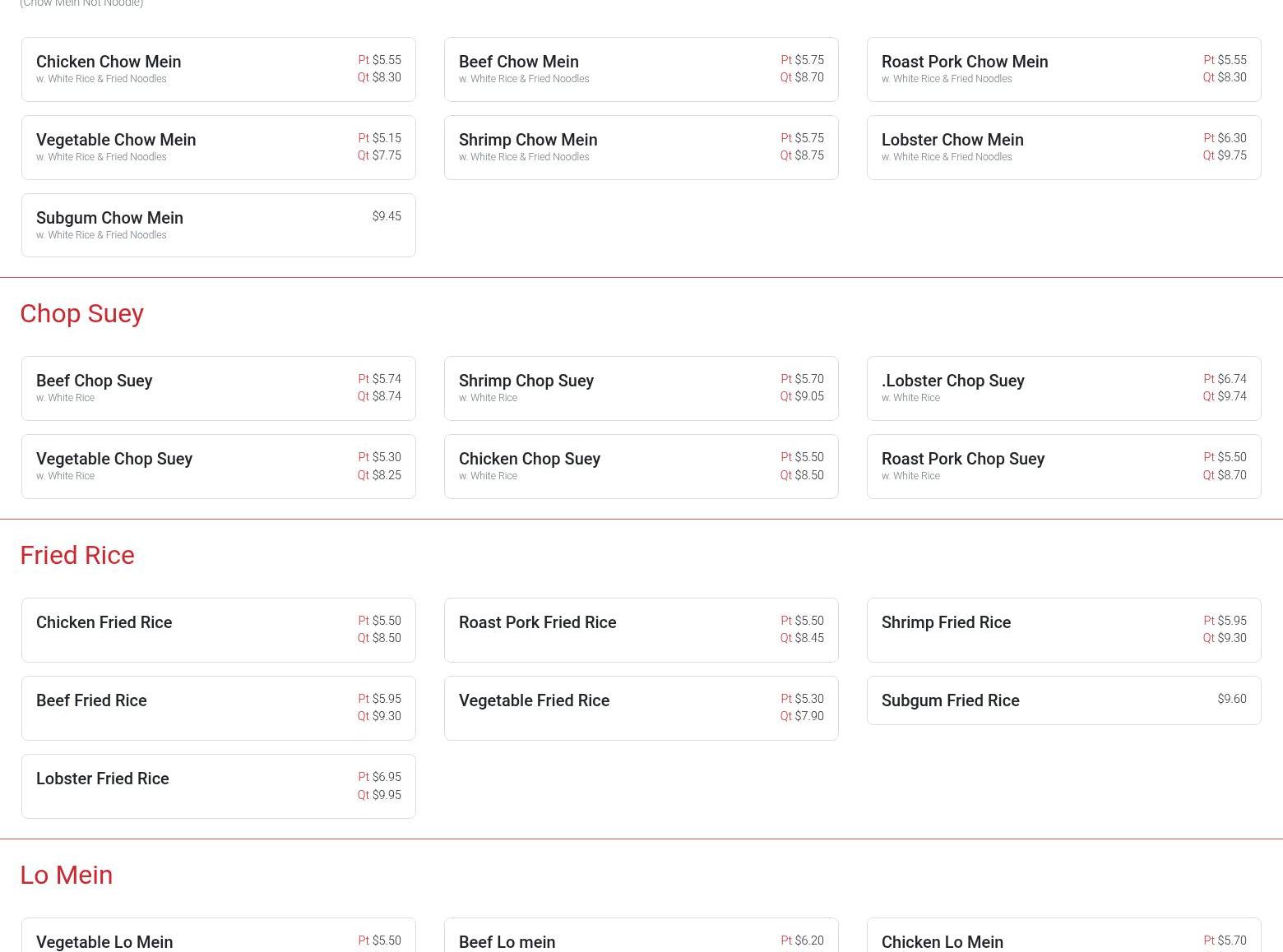
Task: Select Chicken Chow Mein menu item
Action: point(218,69)
